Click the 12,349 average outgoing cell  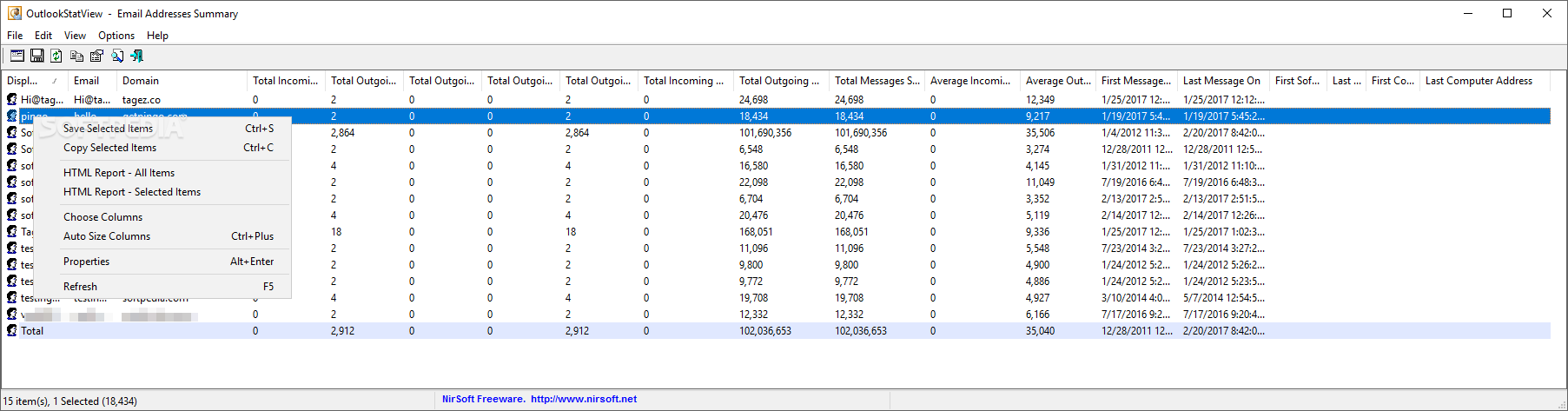click(1040, 100)
